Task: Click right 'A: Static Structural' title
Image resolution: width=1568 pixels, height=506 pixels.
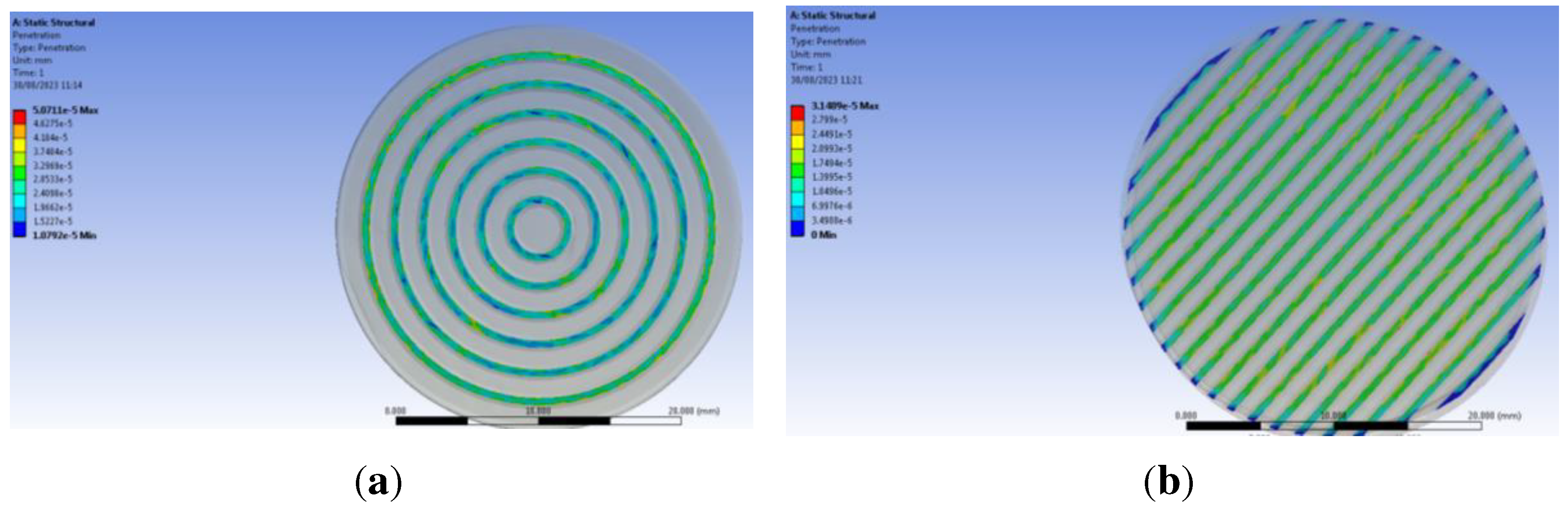Action: pyautogui.click(x=833, y=15)
